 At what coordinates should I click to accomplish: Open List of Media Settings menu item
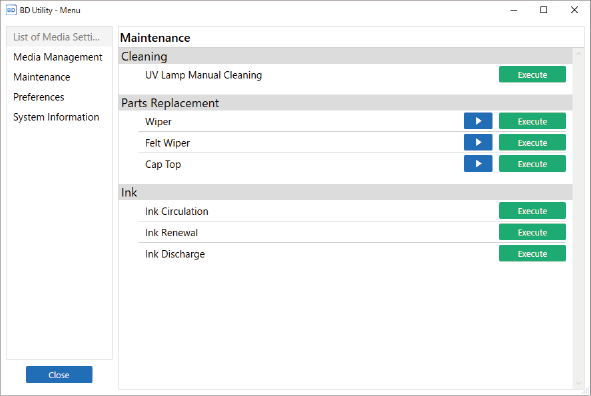(x=59, y=37)
